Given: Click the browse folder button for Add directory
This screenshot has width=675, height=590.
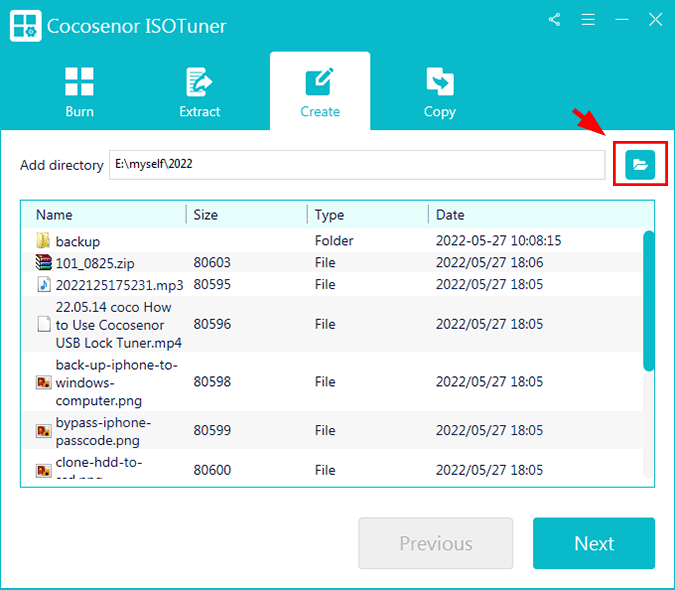Looking at the screenshot, I should [640, 164].
